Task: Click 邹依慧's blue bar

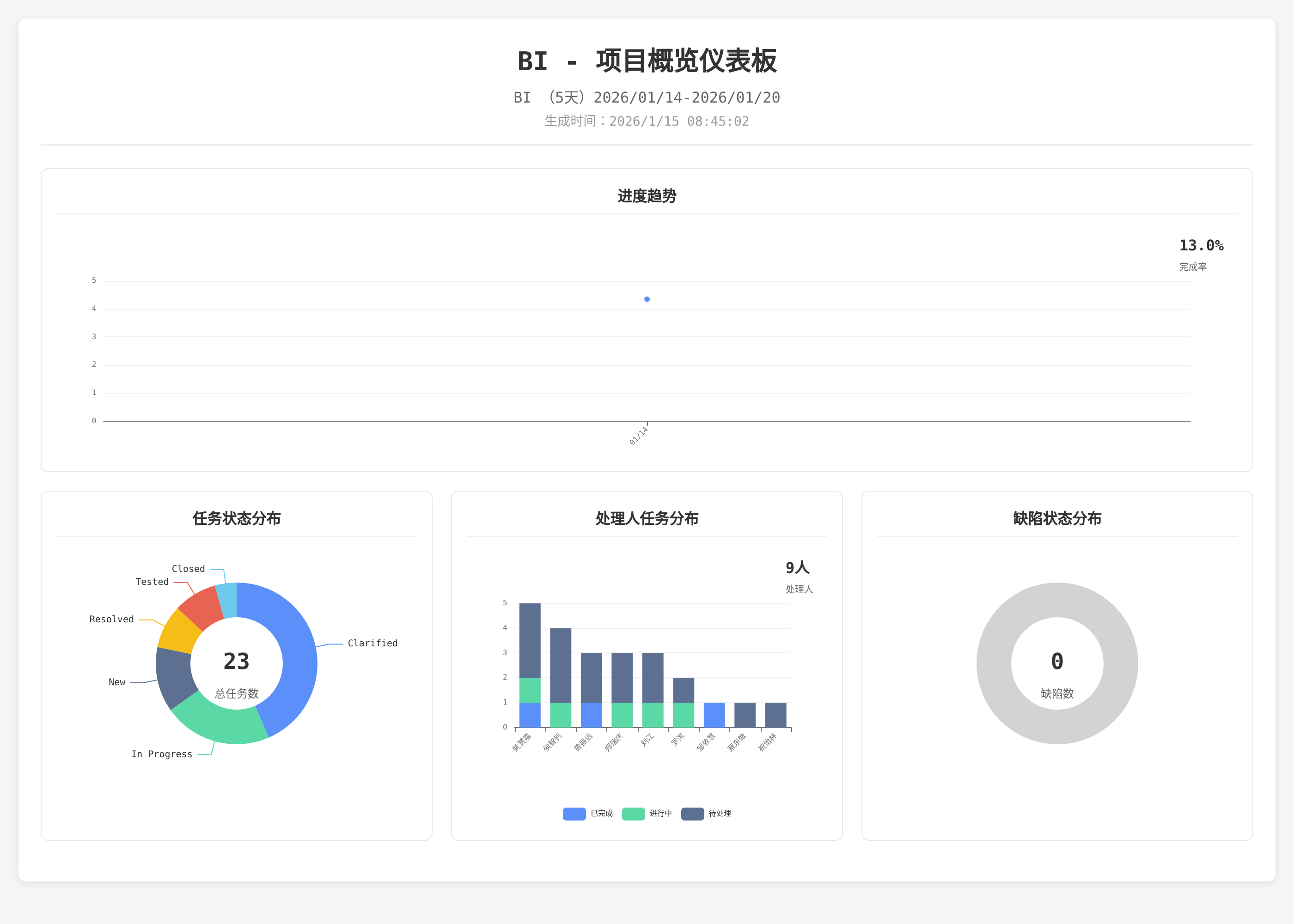Action: (x=714, y=715)
